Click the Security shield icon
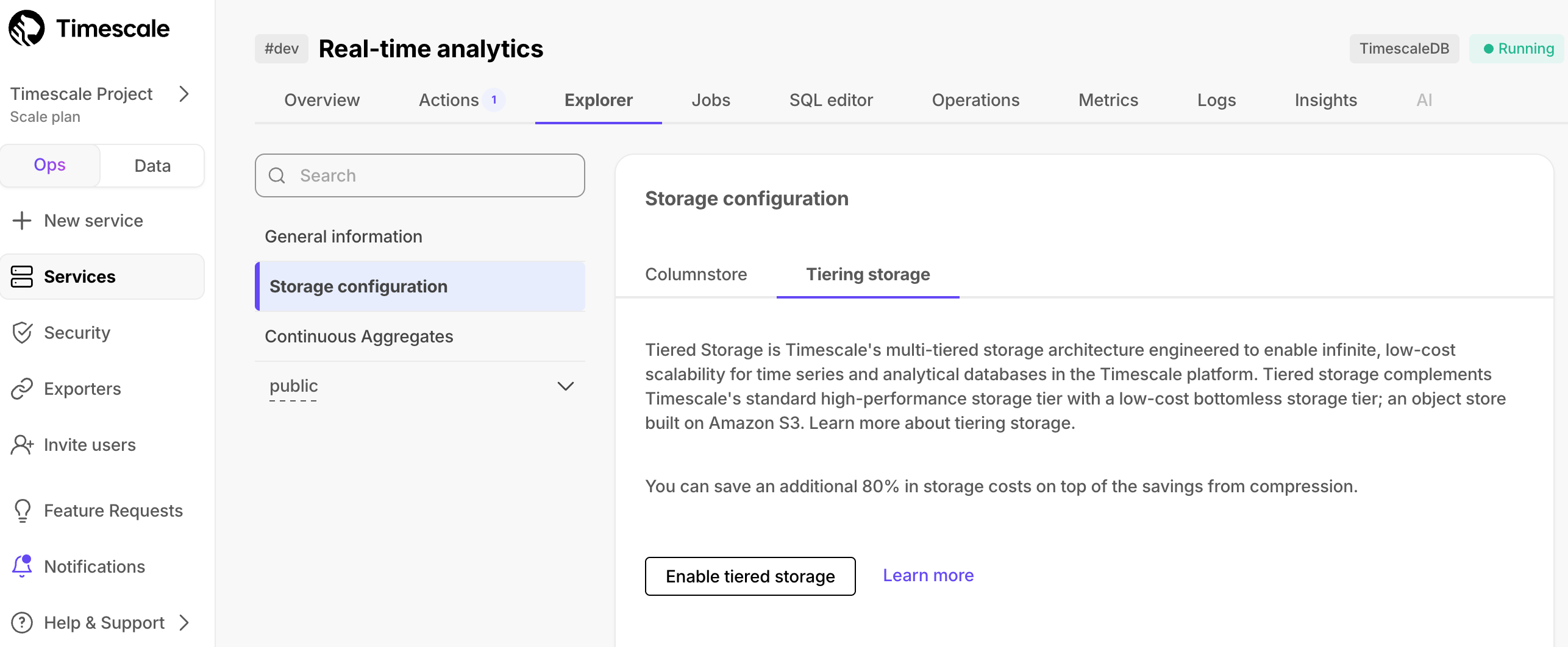1568x647 pixels. click(22, 333)
